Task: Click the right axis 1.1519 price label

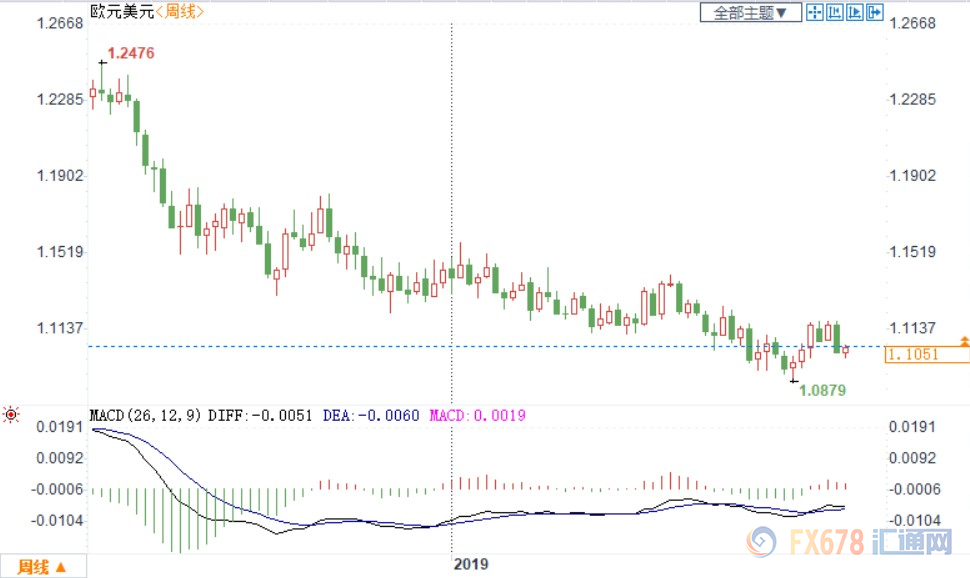Action: (912, 252)
